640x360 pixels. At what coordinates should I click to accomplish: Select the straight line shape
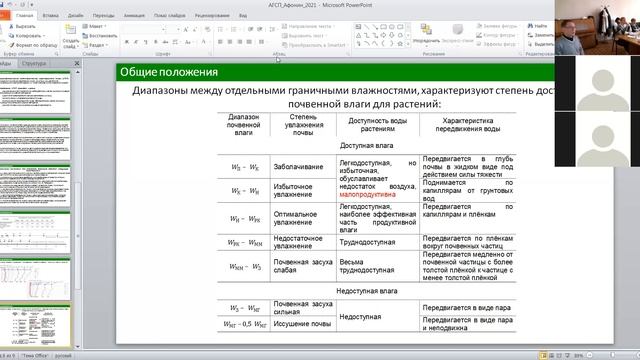click(x=367, y=27)
